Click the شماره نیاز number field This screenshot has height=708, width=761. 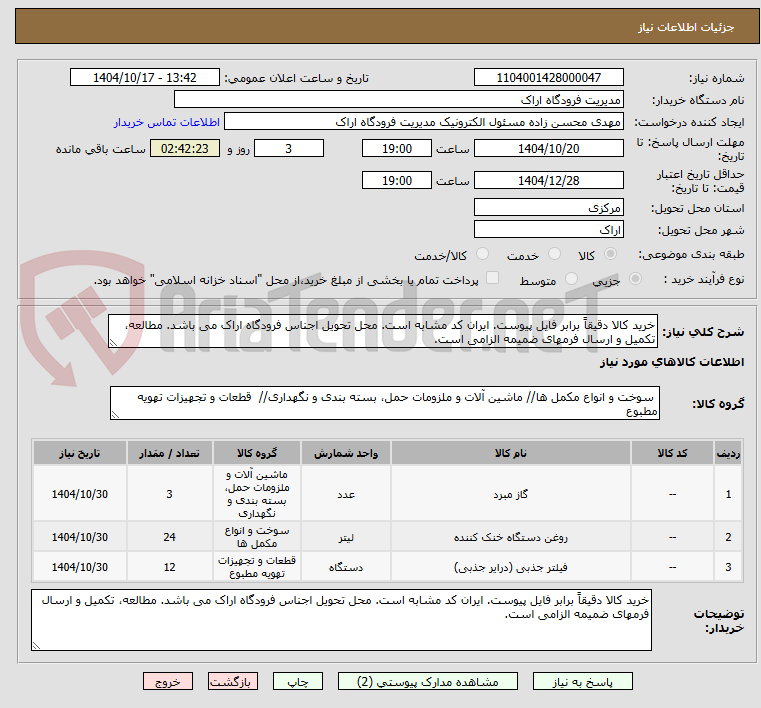tap(548, 78)
